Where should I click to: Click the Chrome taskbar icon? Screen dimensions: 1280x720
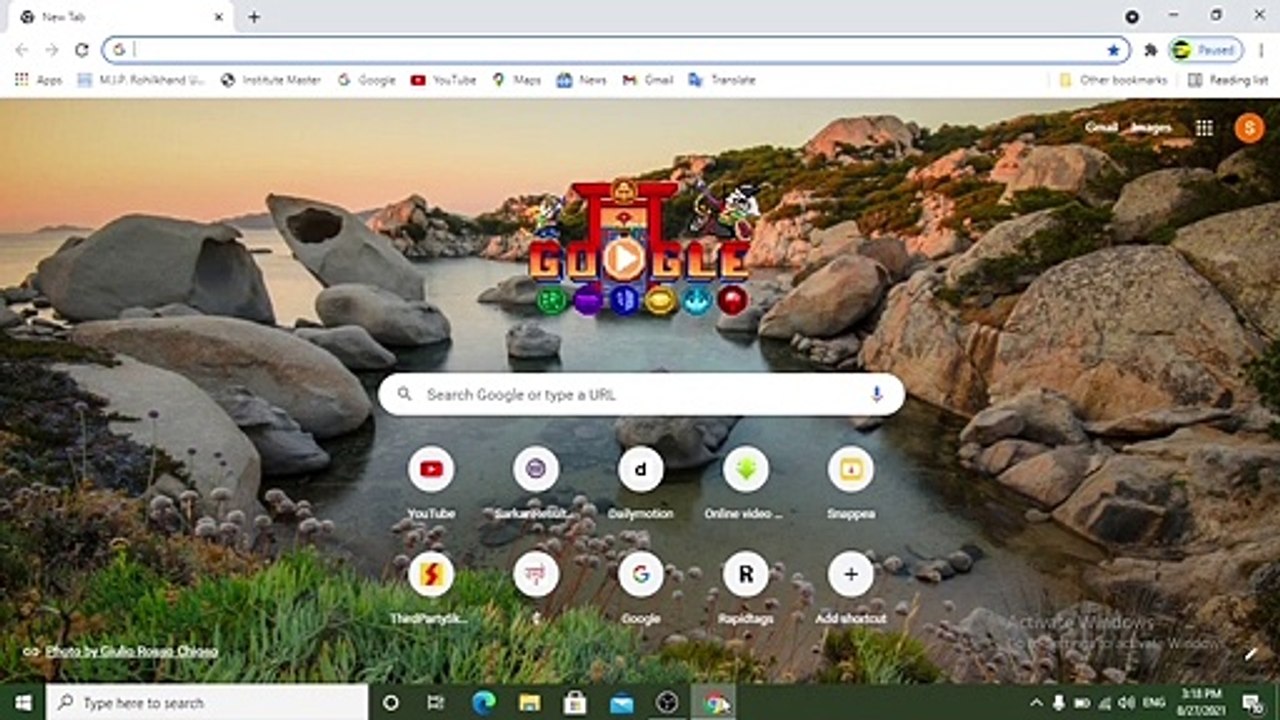(715, 703)
